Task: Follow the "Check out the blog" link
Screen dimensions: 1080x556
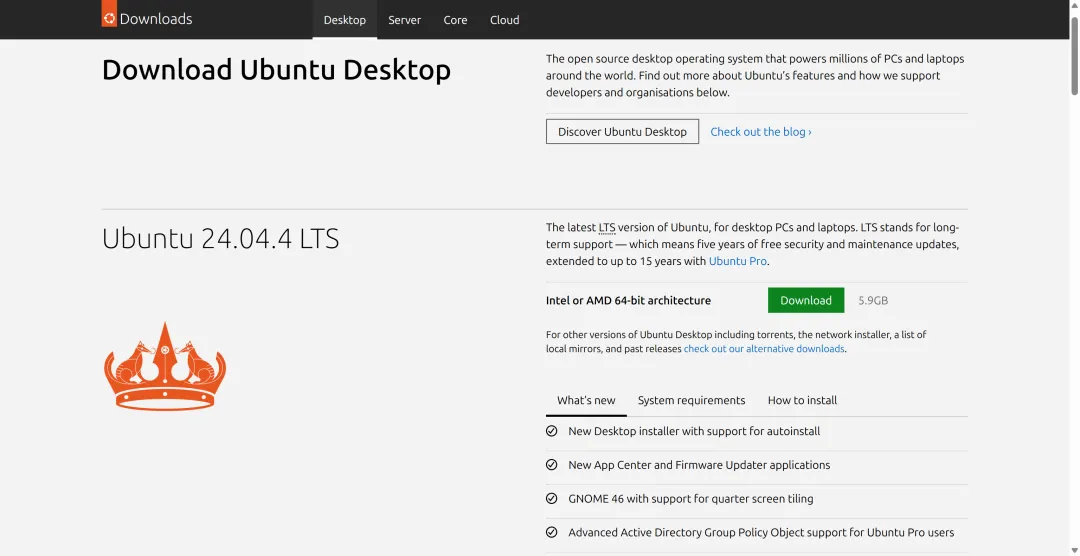Action: tap(761, 132)
